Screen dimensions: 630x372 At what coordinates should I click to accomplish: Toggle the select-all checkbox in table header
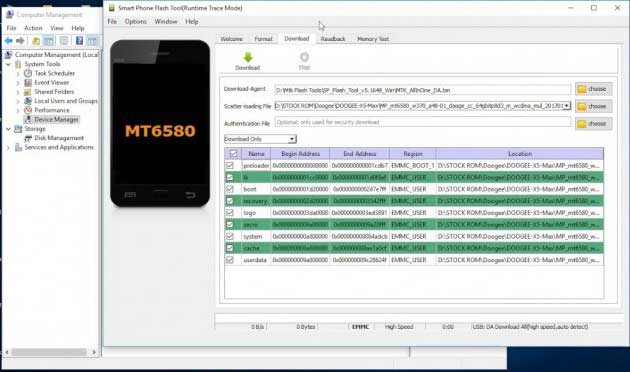pyautogui.click(x=233, y=153)
